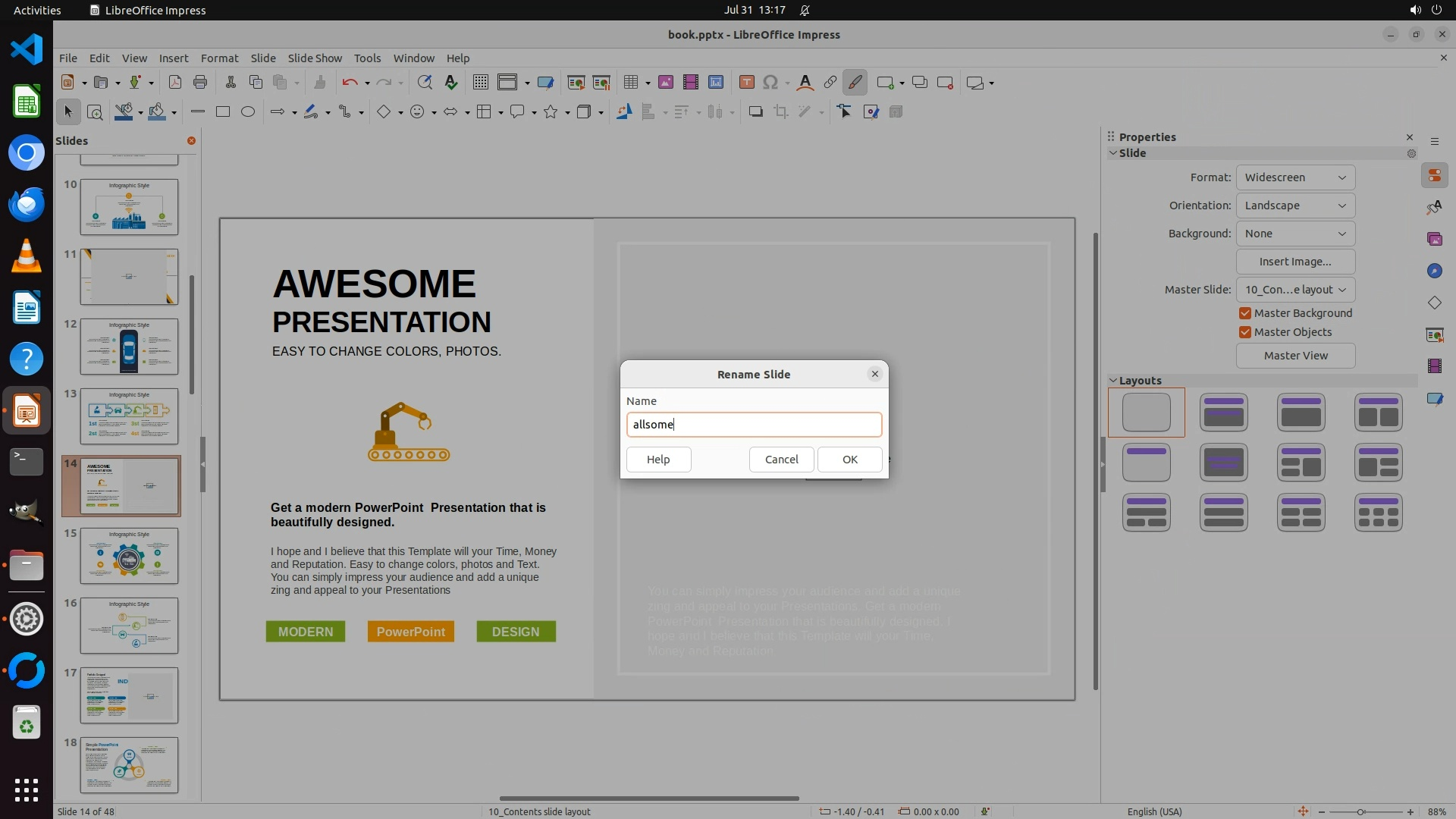Screen dimensions: 1456x819
Task: Select the blank slide layout
Action: 1146,413
